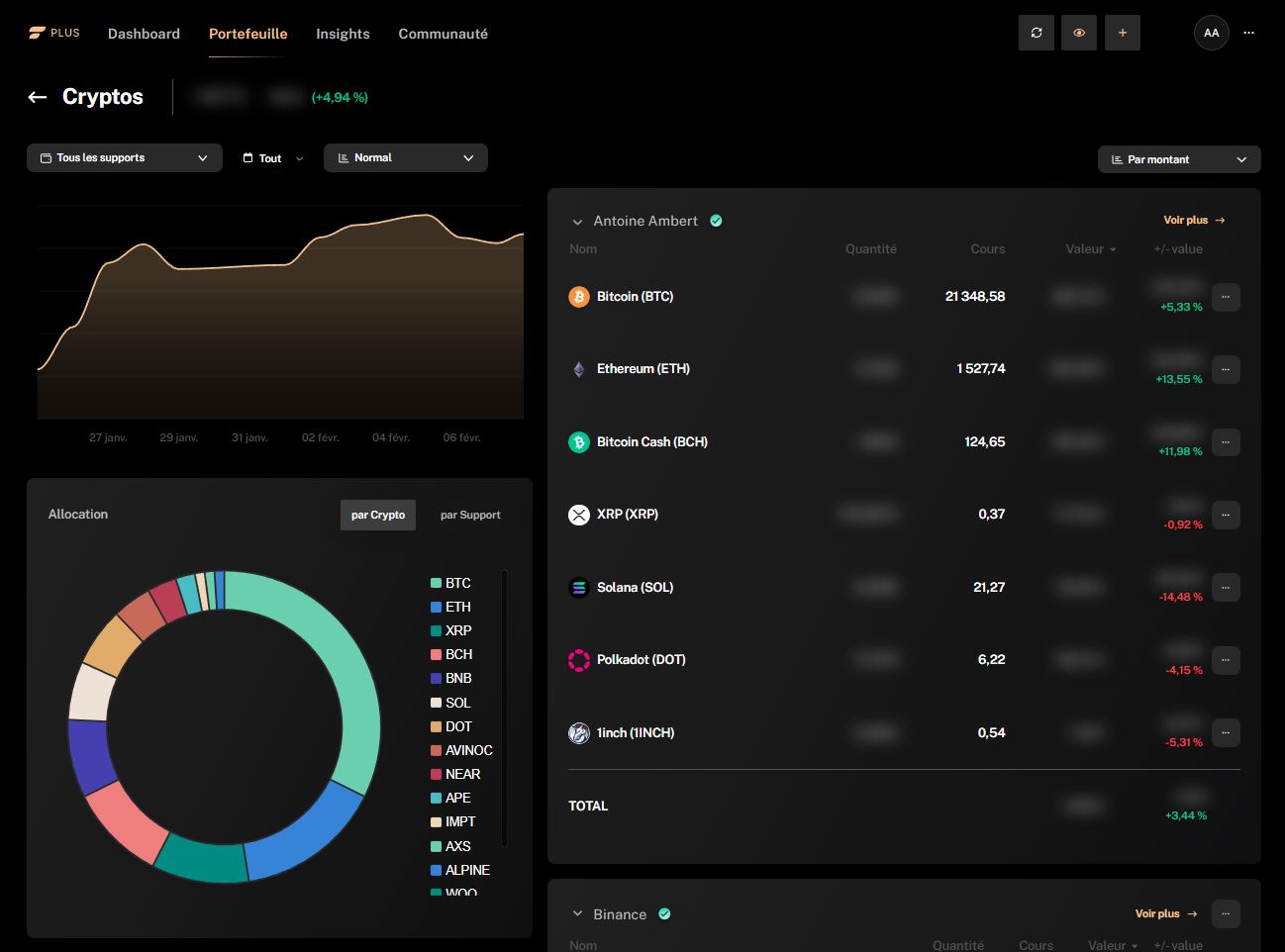Click the BTC color swatch in legend
Viewport: 1285px width, 952px height.
436,583
